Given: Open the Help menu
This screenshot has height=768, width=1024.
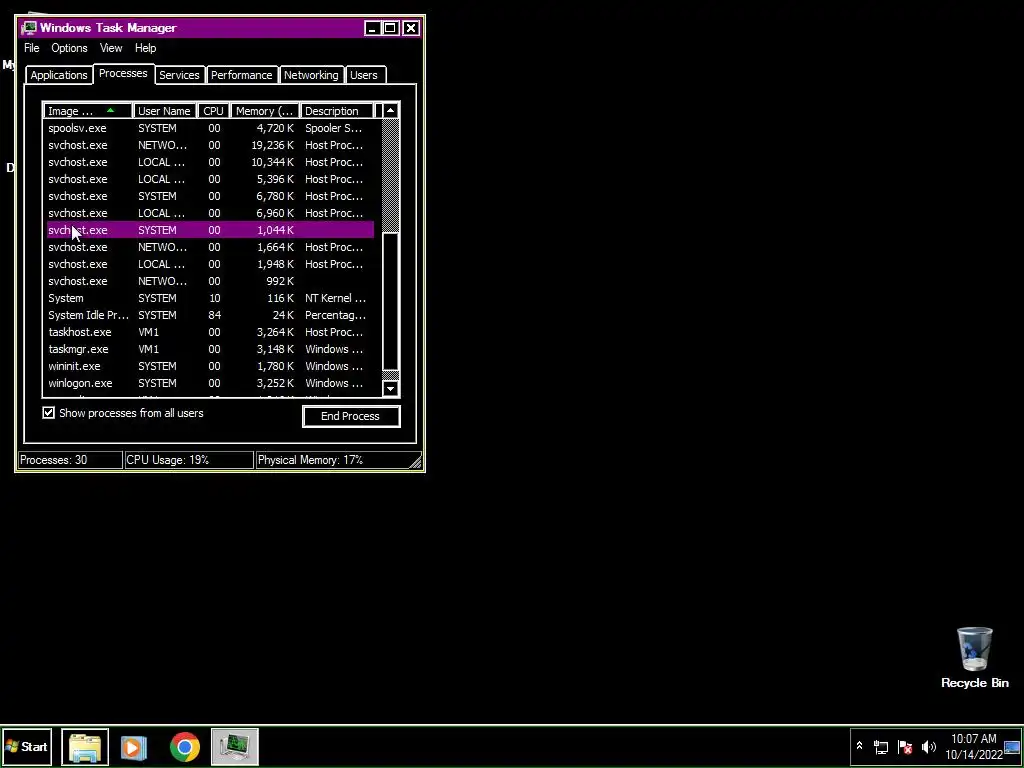Looking at the screenshot, I should click(146, 48).
